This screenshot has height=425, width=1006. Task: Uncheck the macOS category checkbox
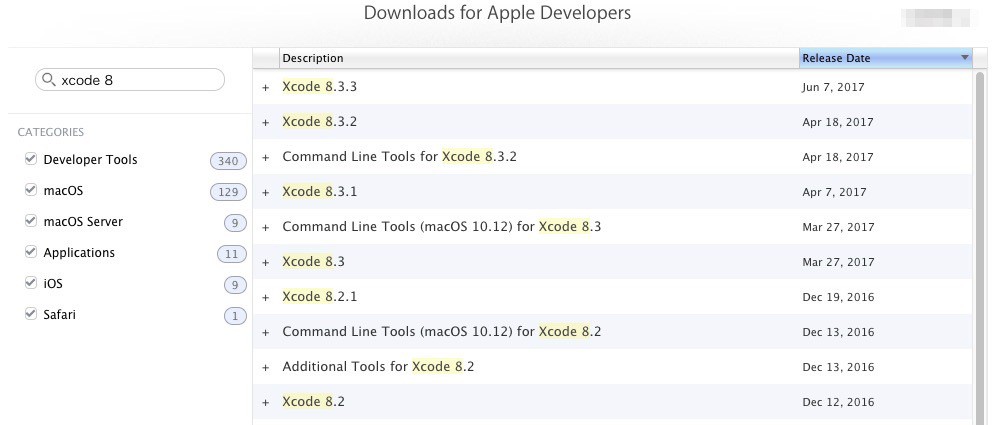tap(31, 190)
